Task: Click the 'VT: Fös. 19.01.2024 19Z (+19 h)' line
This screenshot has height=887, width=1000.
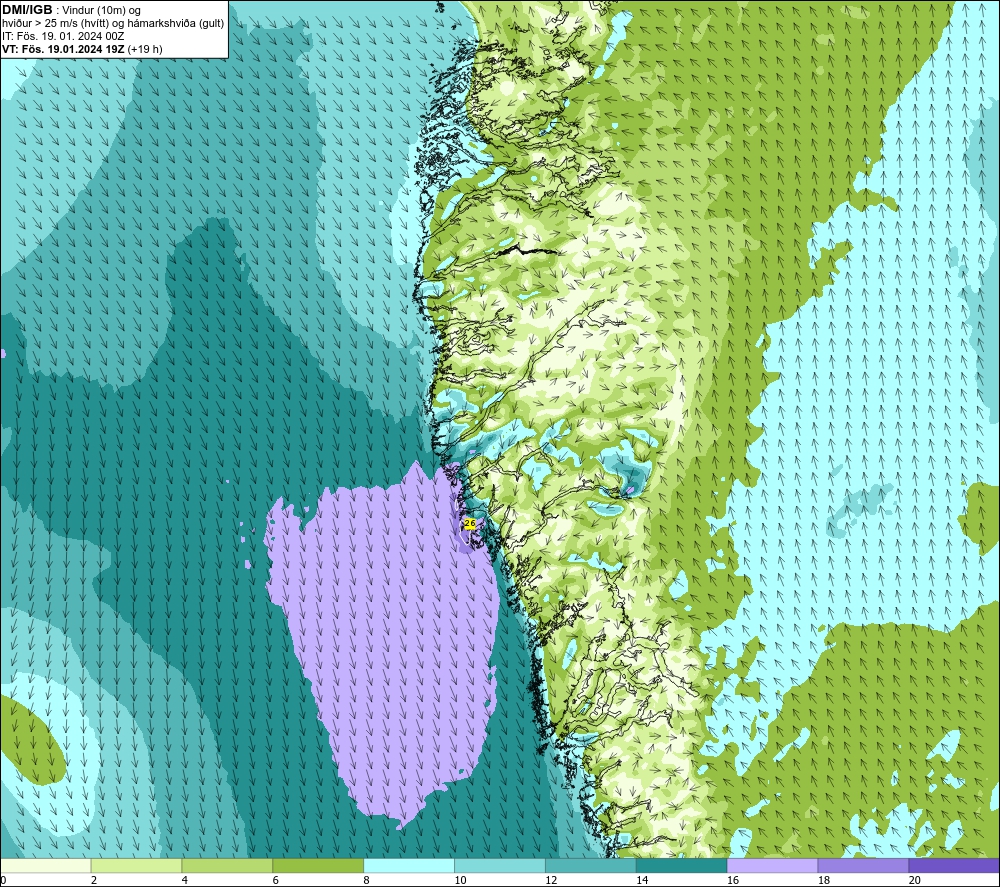Action: pos(82,49)
